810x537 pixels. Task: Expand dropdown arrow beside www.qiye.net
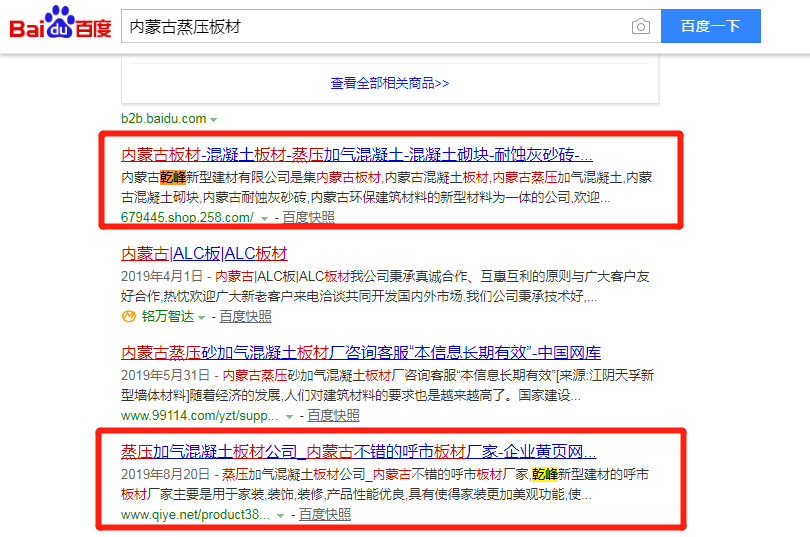[281, 516]
